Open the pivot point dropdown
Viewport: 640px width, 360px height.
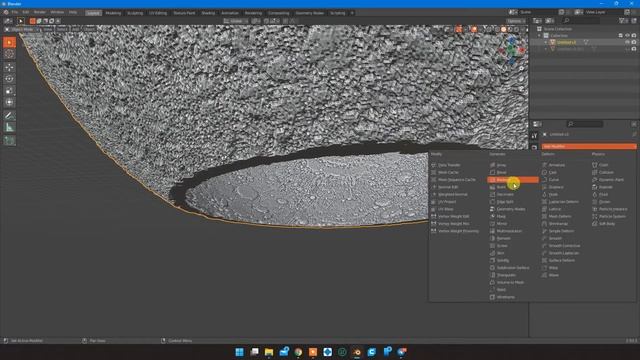pos(256,21)
